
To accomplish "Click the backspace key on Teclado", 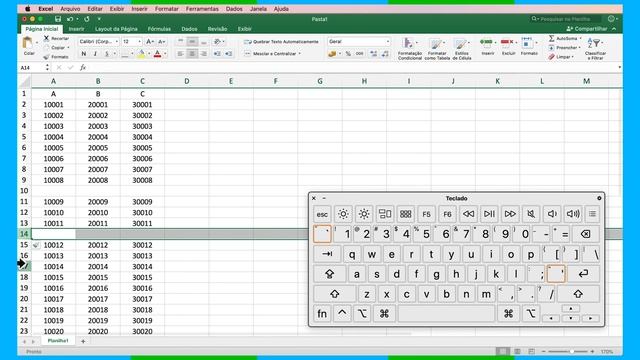I will point(585,234).
